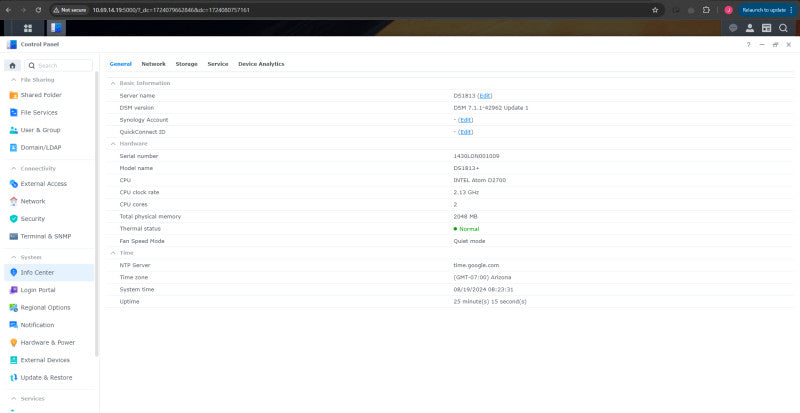Select the Quiet mode fan value
This screenshot has width=800, height=413.
[x=469, y=241]
